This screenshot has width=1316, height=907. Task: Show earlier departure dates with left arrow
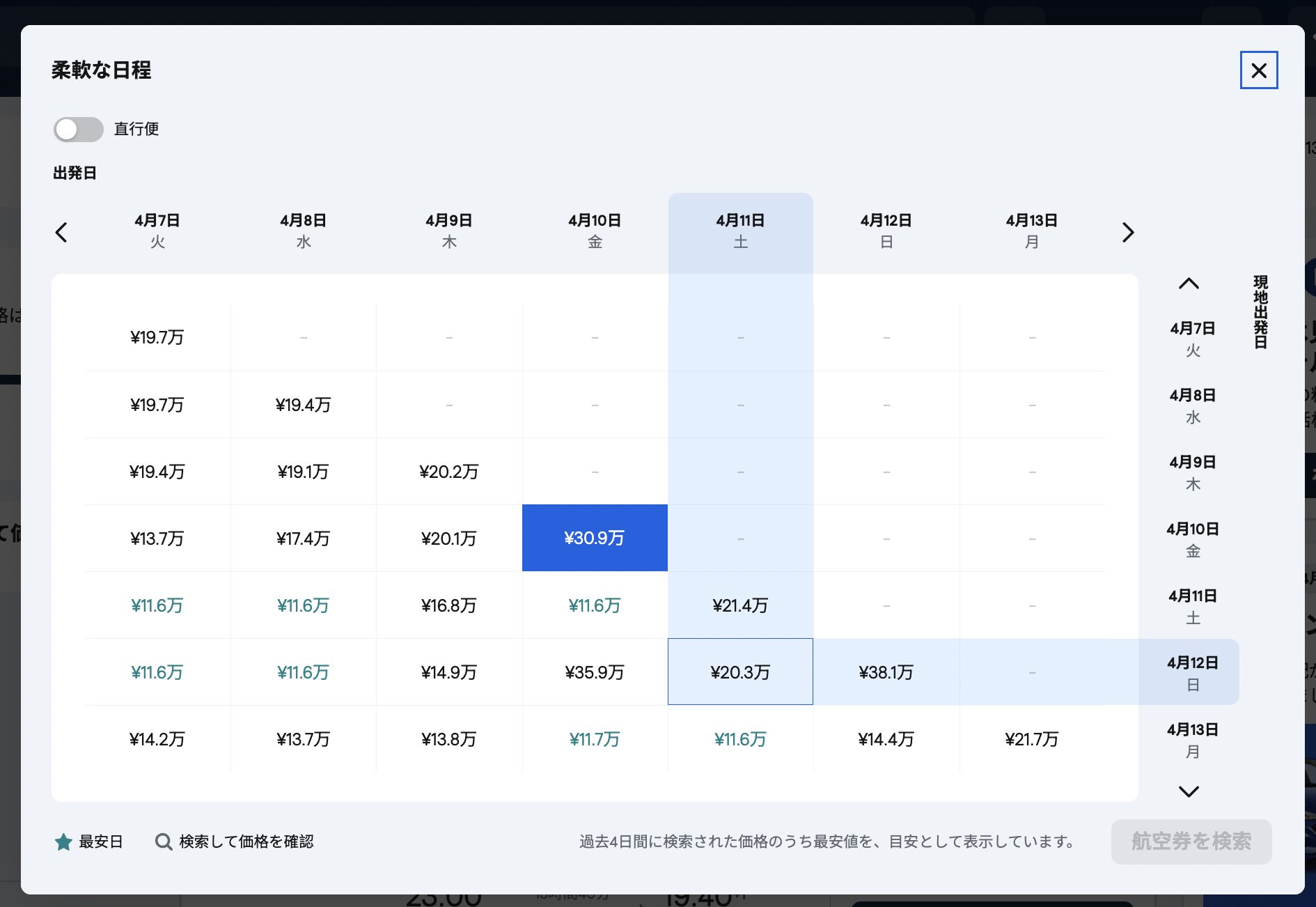pos(61,232)
